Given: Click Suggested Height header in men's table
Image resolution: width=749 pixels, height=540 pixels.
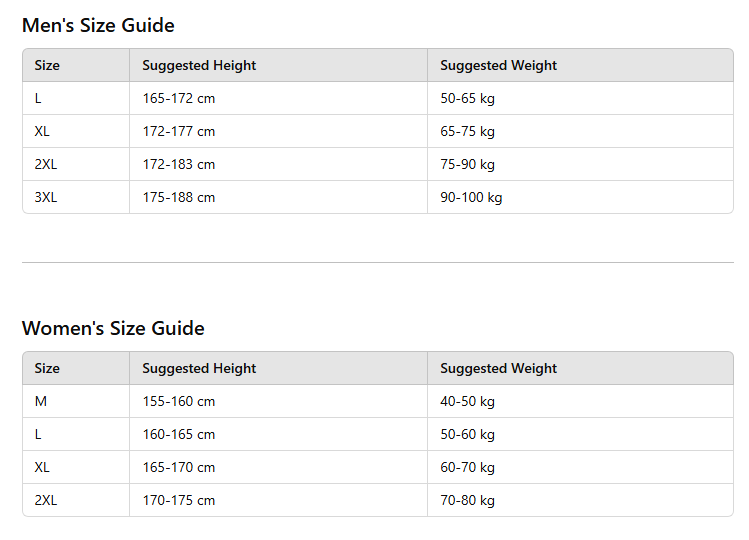Looking at the screenshot, I should coord(199,66).
